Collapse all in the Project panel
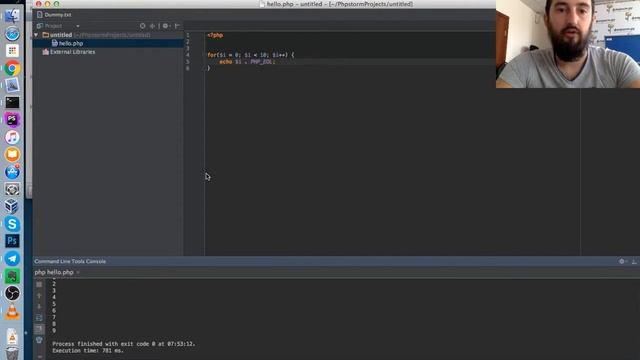 pyautogui.click(x=152, y=26)
